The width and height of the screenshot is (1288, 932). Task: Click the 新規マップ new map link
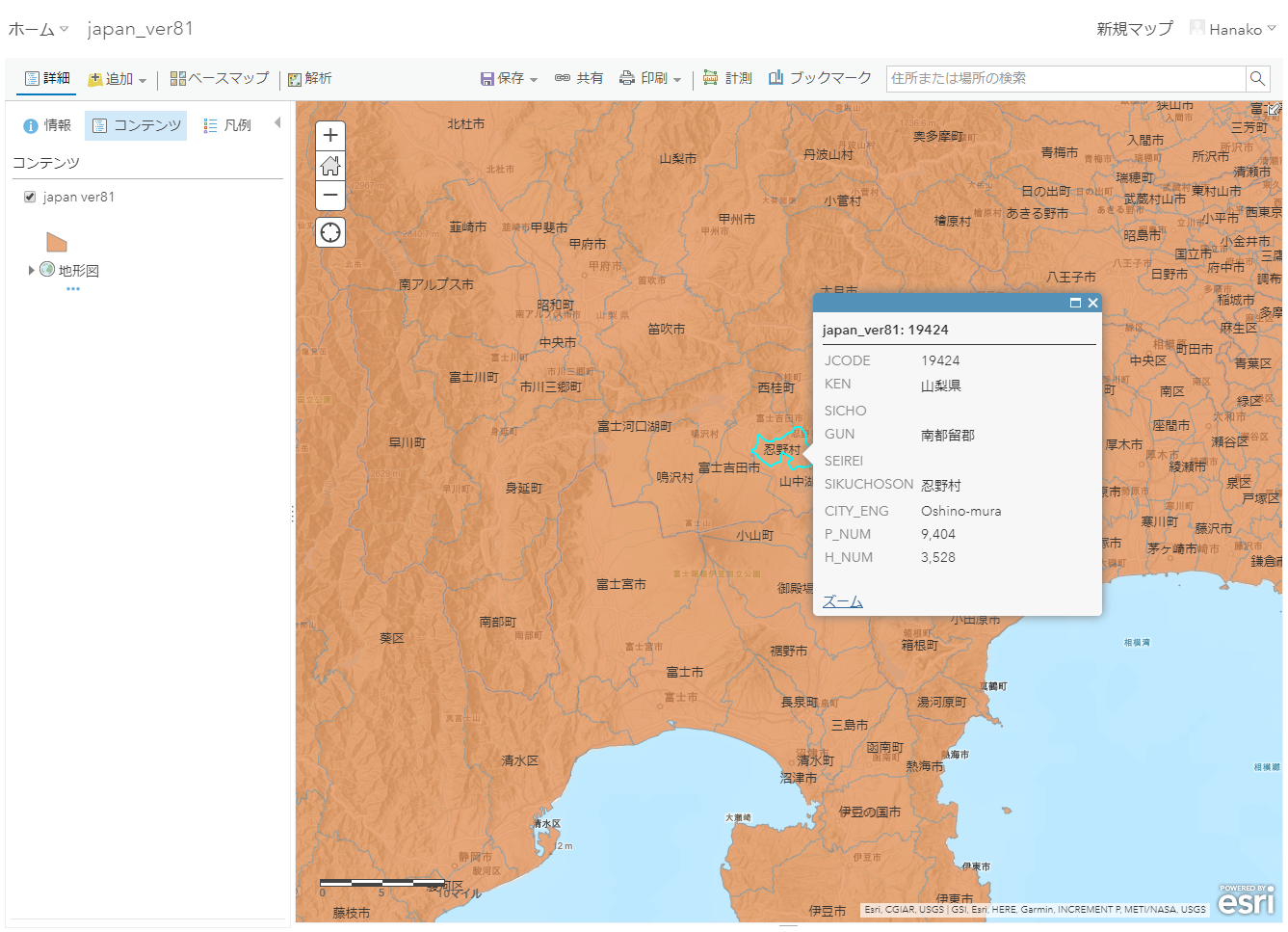click(1135, 29)
